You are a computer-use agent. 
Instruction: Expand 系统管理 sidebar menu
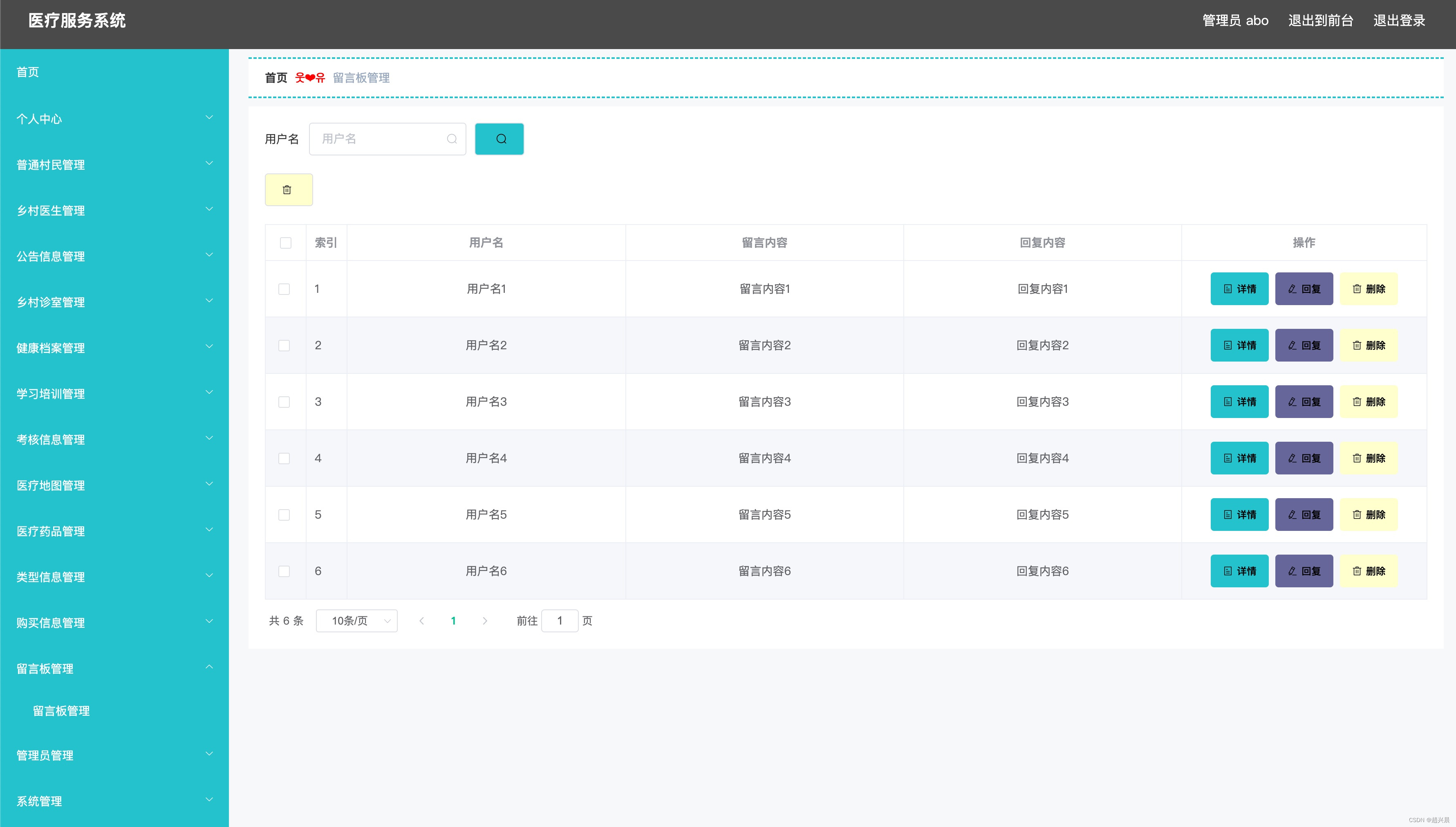coord(114,802)
